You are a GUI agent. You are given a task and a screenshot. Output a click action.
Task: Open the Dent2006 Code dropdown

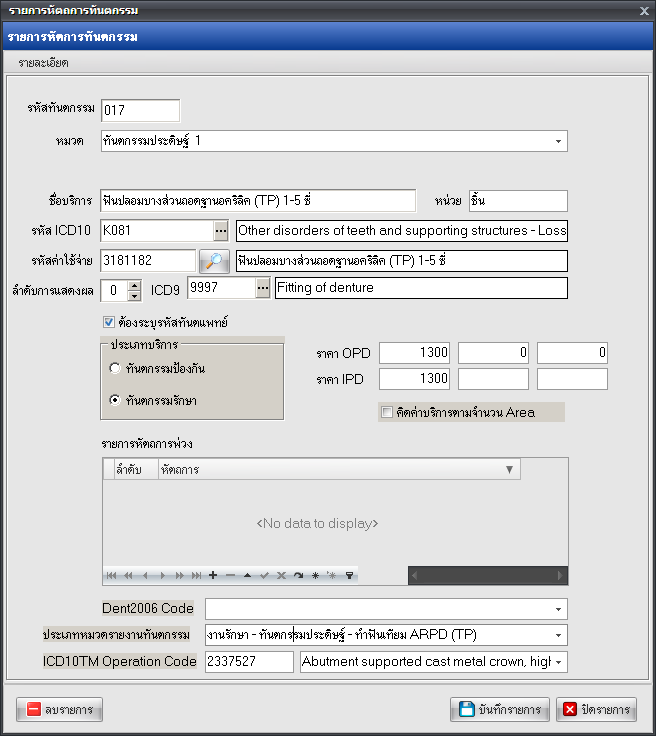pyautogui.click(x=558, y=609)
